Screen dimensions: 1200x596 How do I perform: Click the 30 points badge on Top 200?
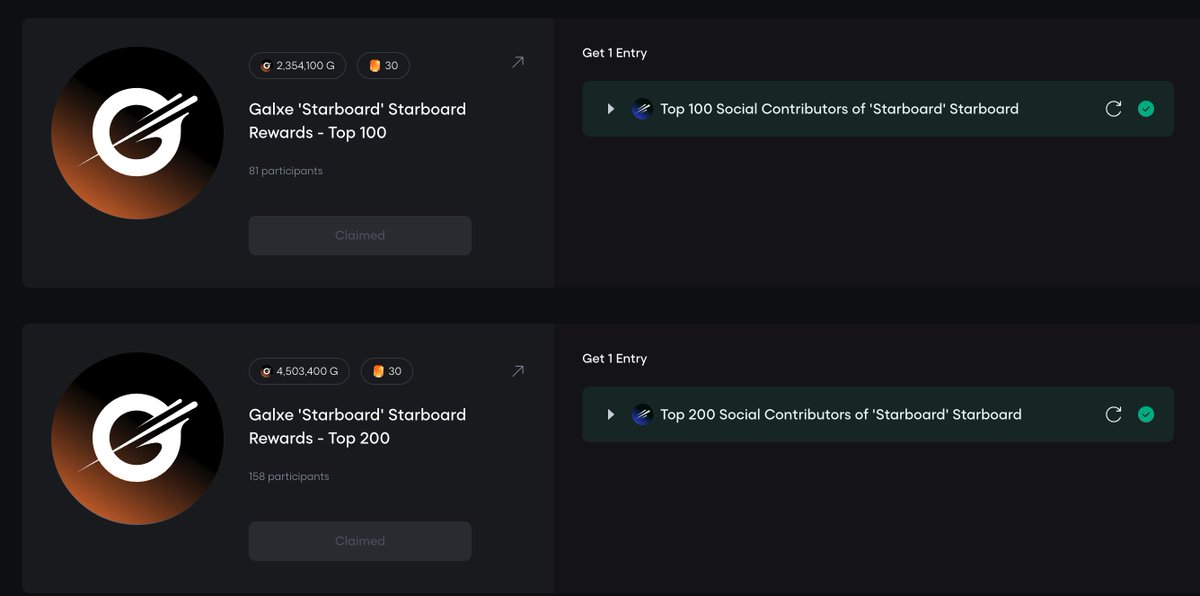(386, 372)
